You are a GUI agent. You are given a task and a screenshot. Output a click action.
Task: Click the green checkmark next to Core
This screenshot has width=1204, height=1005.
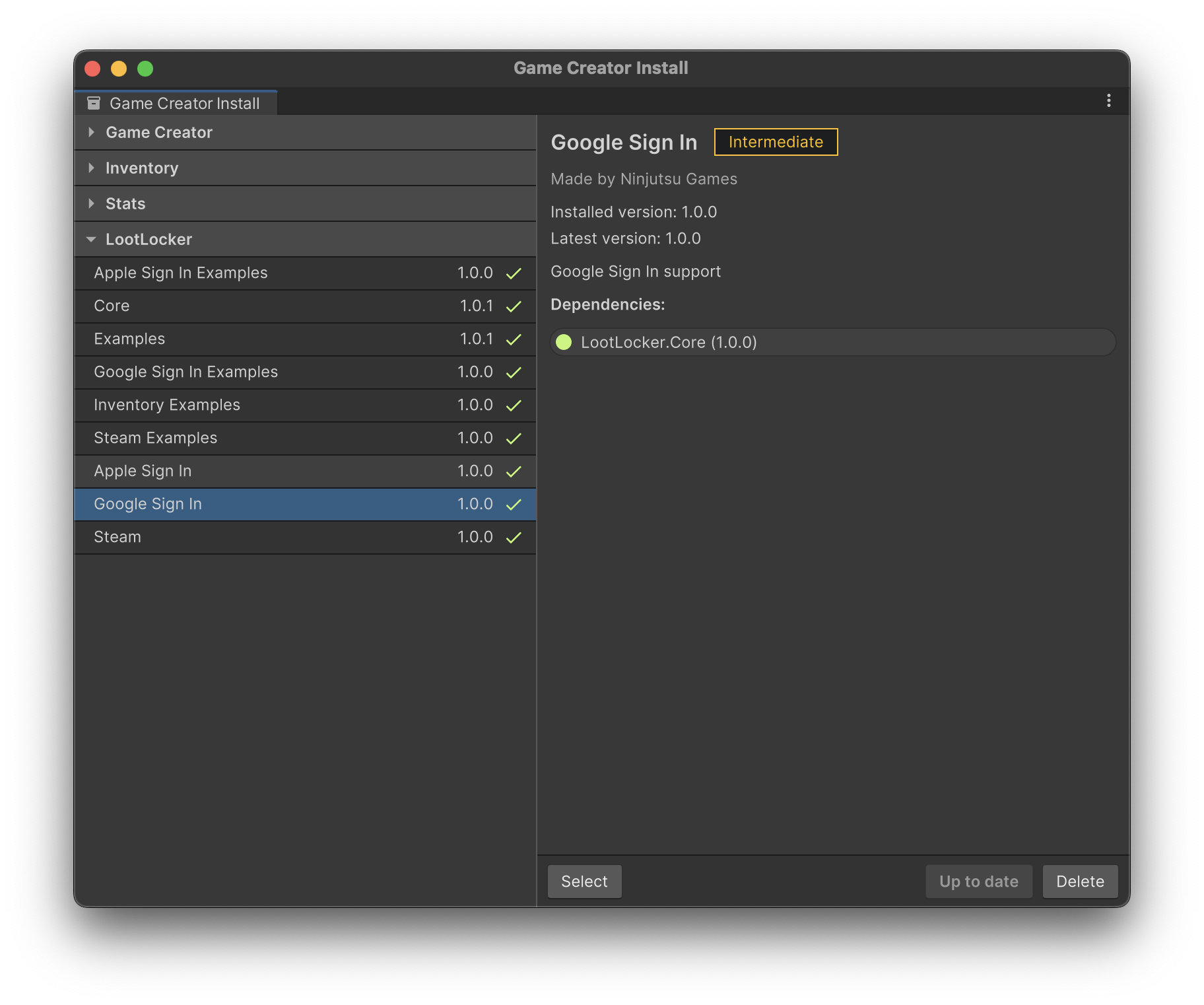[x=513, y=306]
